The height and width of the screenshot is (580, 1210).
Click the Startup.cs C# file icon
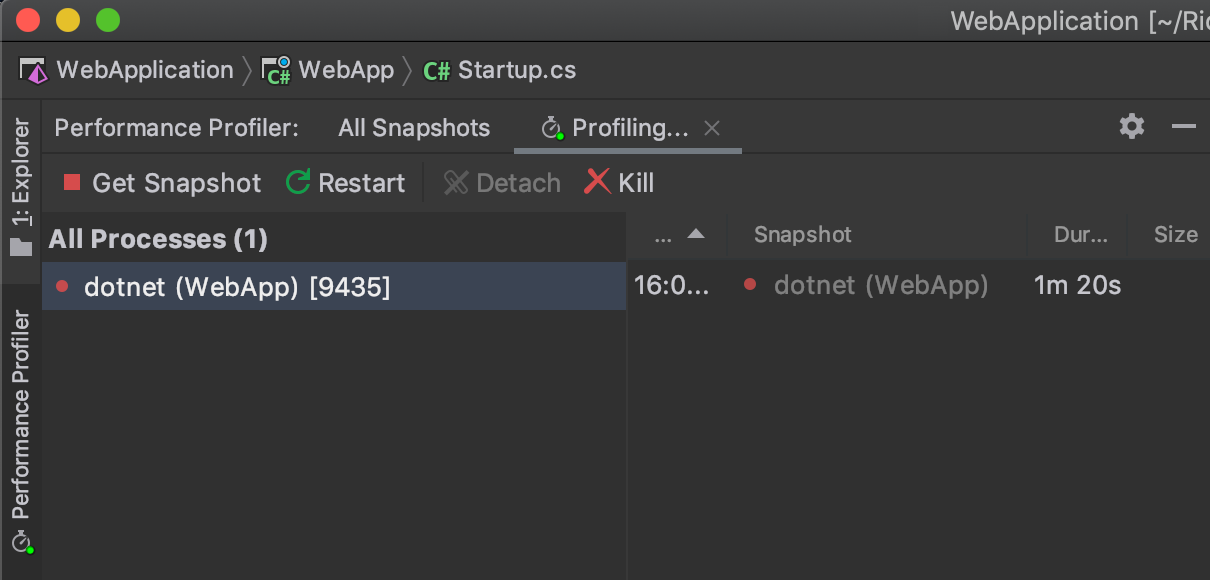(x=436, y=71)
